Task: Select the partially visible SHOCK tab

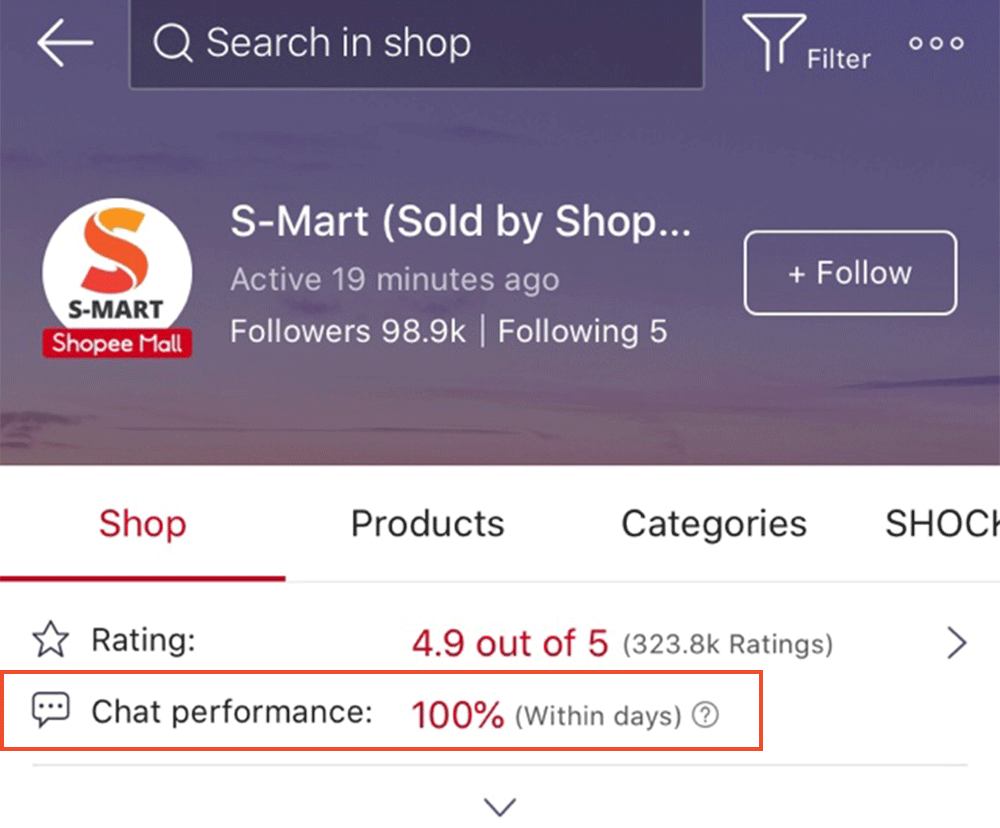Action: click(x=942, y=524)
